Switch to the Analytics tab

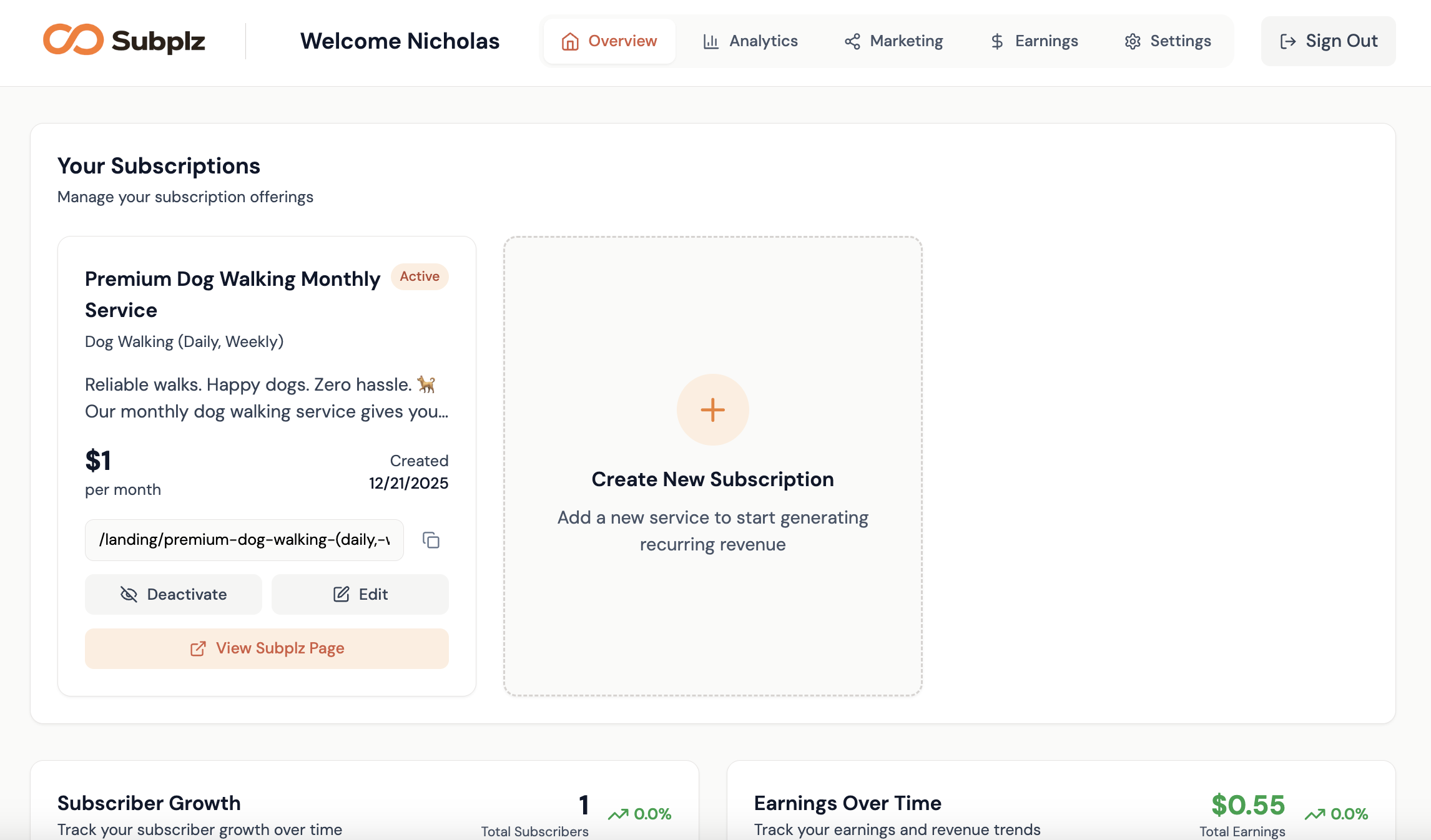click(x=750, y=41)
